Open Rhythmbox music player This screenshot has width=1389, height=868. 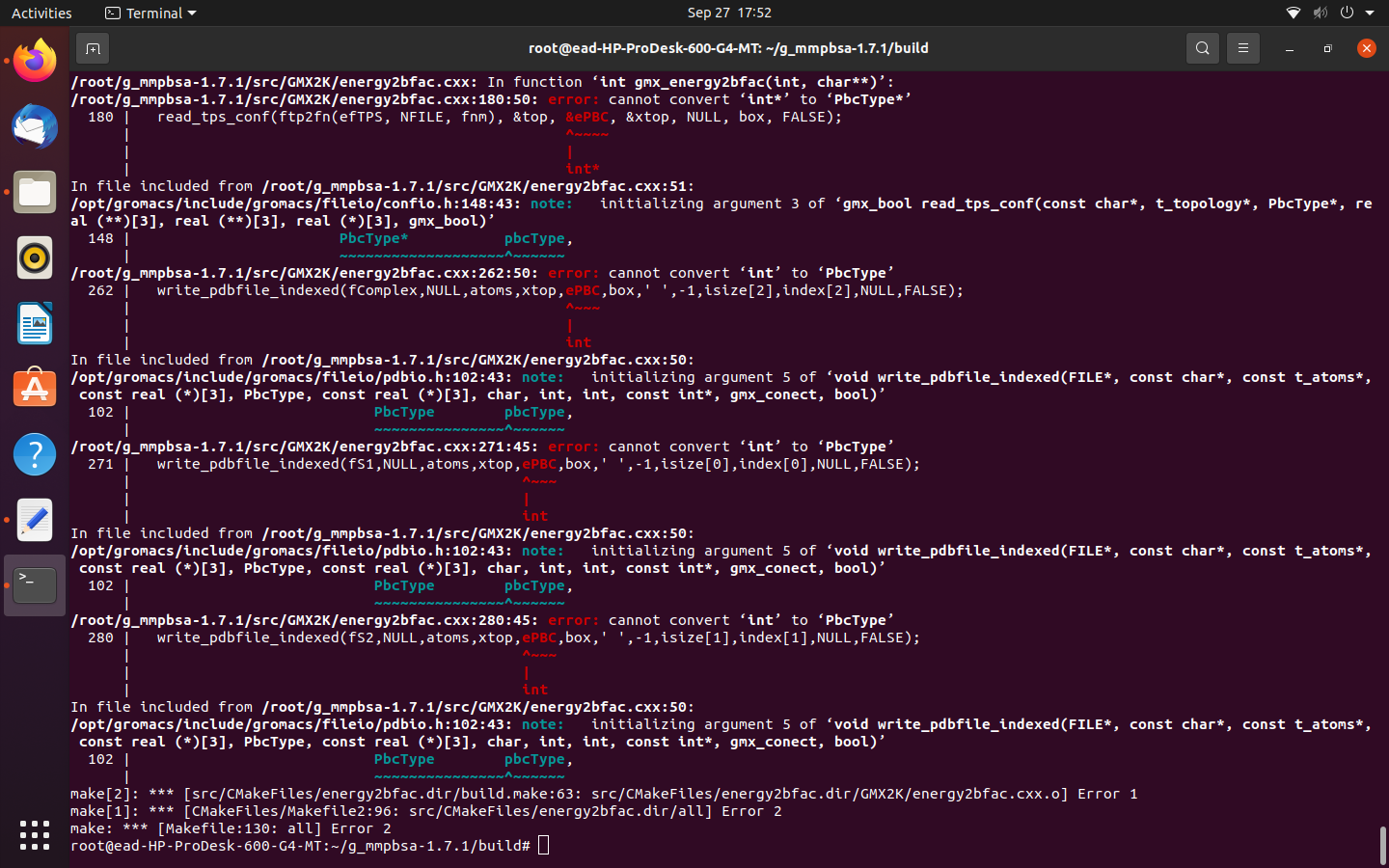coord(35,258)
